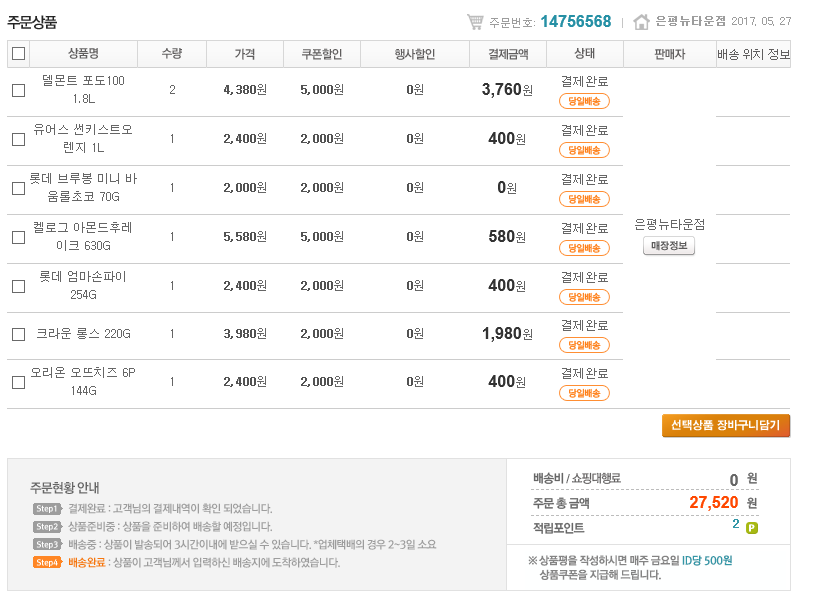Open 매장정보 for 은평뉴타운점
This screenshot has width=814, height=594.
pos(669,246)
